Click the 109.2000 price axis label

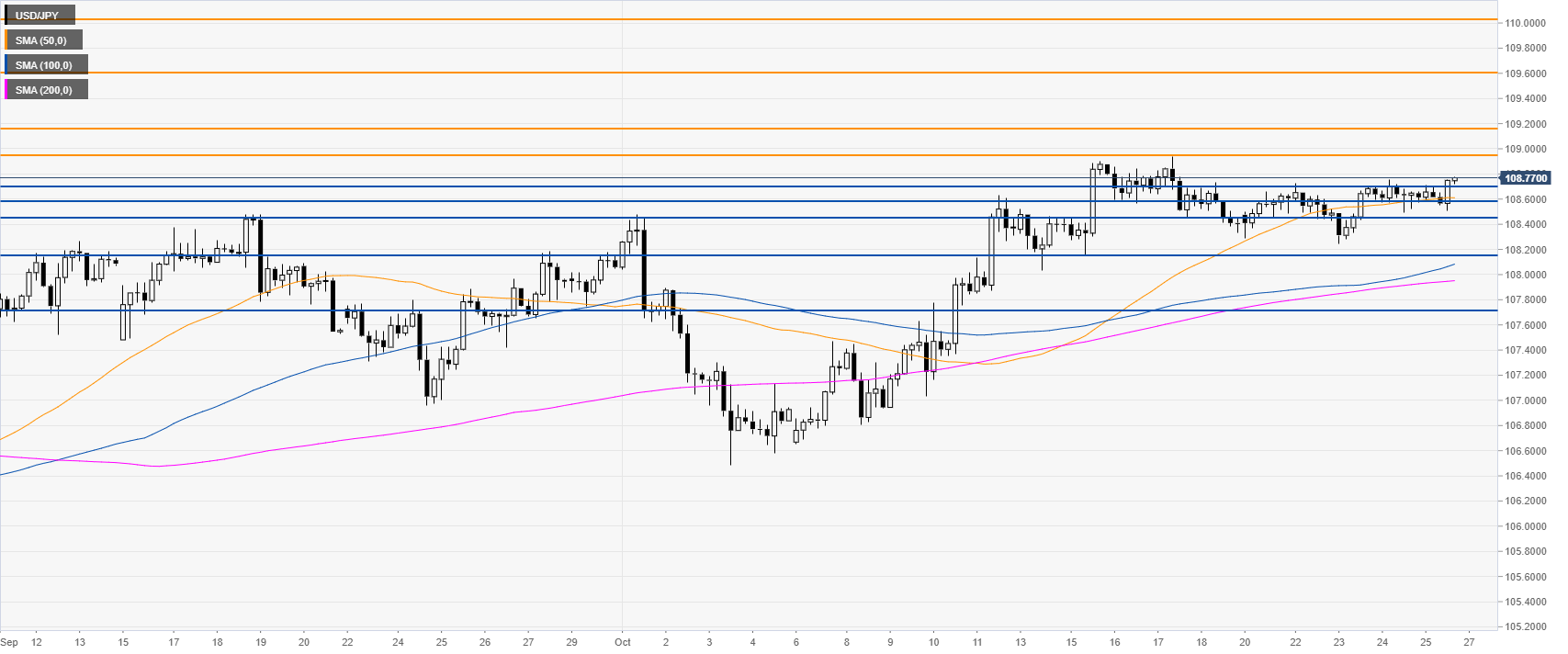(x=1525, y=124)
